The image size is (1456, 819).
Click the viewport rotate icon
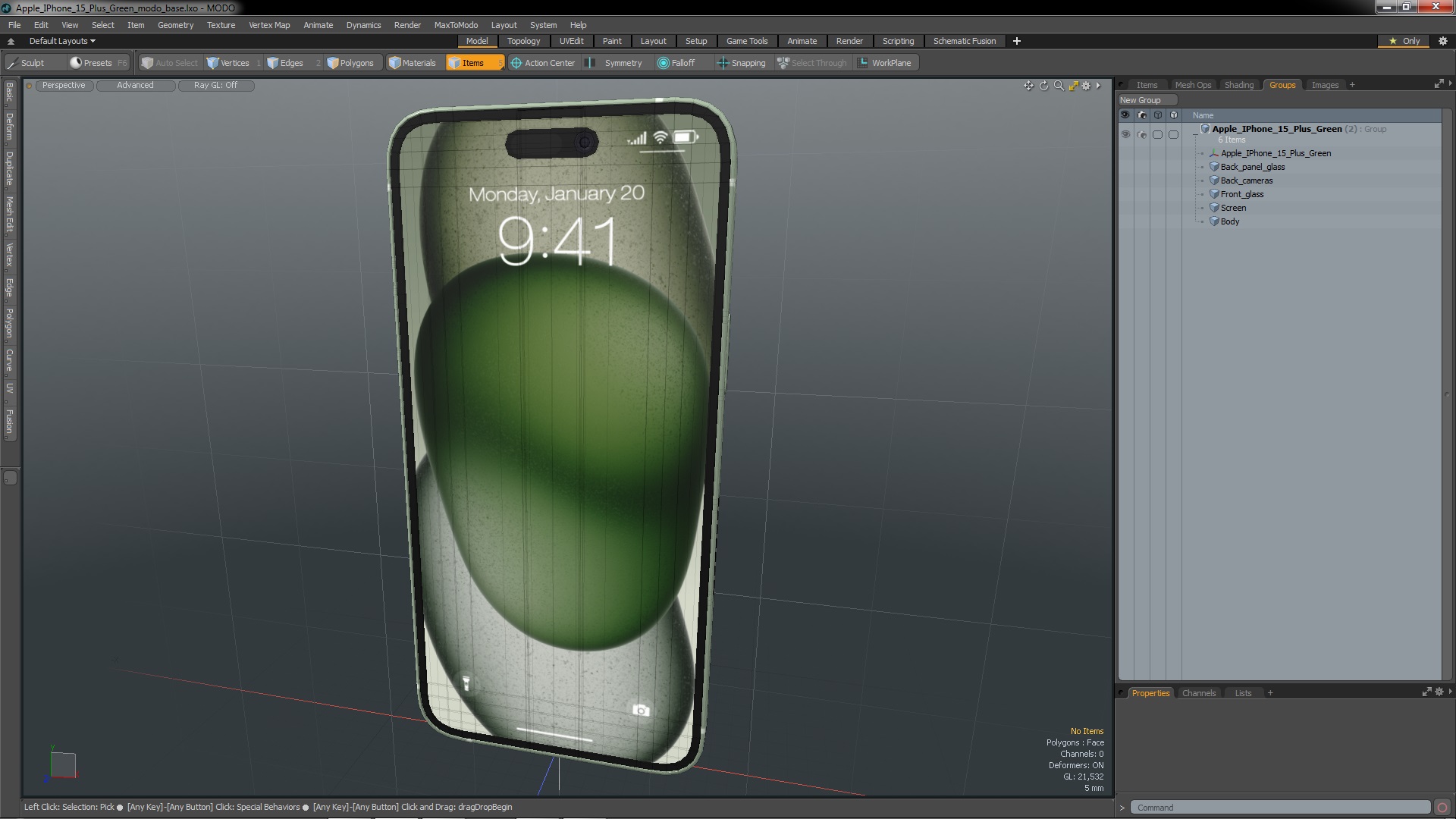(1043, 86)
